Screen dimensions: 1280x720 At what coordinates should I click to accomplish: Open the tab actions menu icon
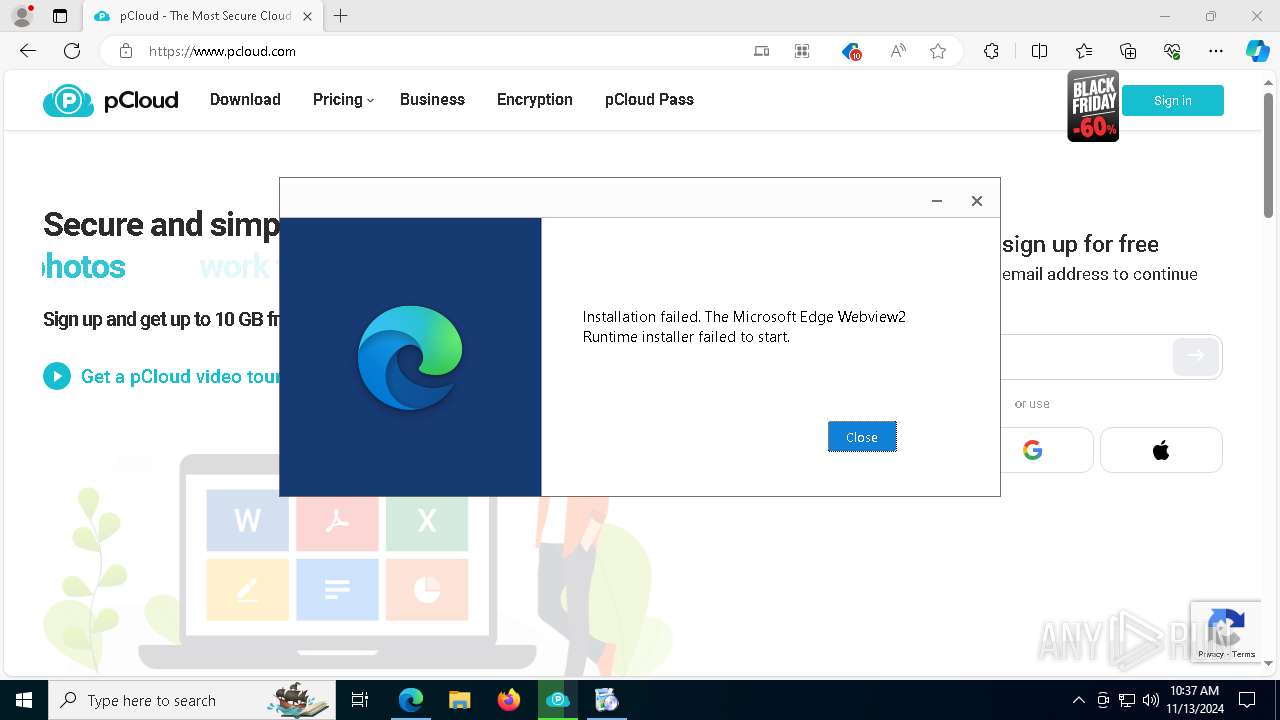pyautogui.click(x=60, y=16)
